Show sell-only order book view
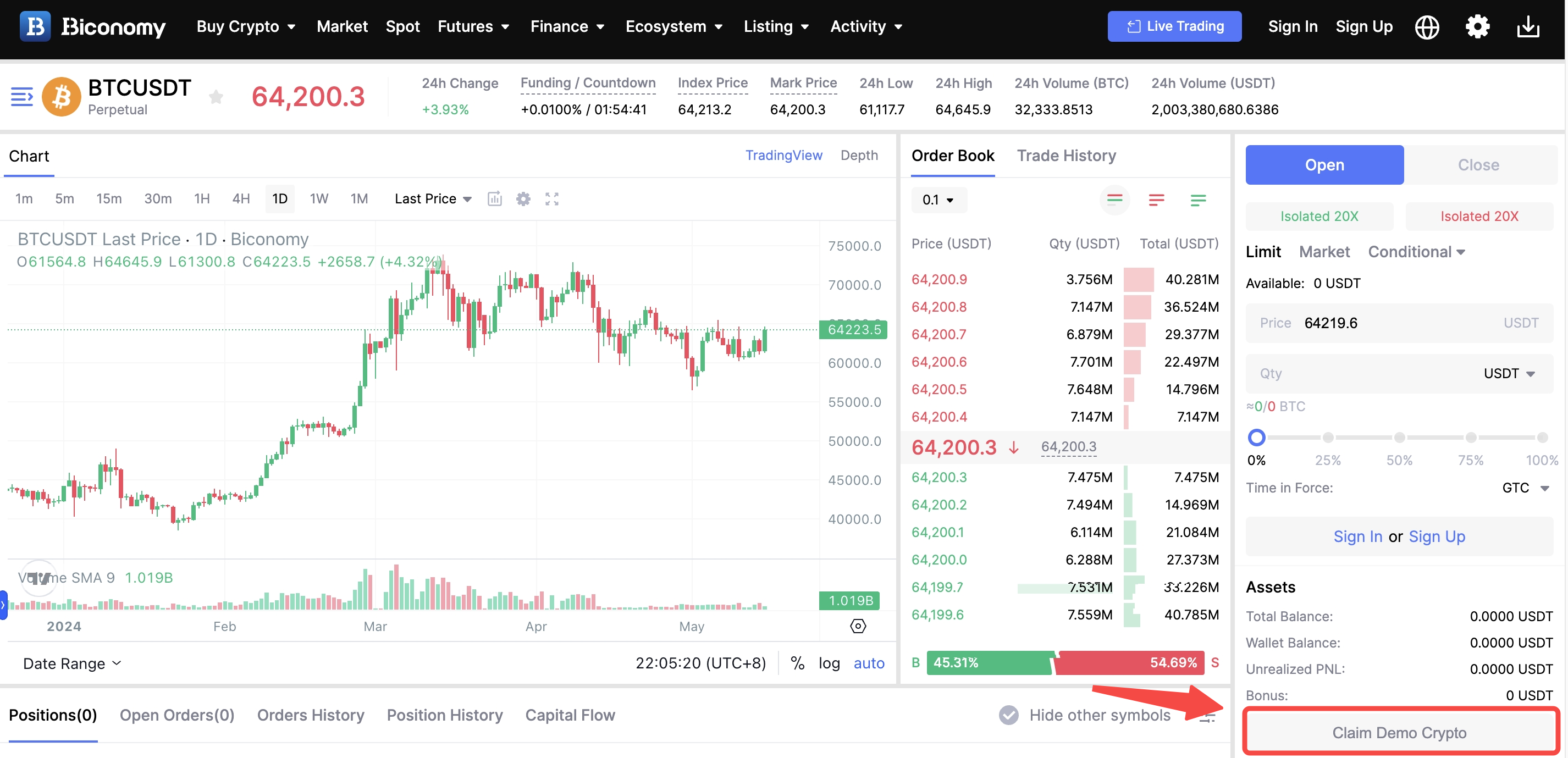Screen dimensions: 1568x758 1156,200
